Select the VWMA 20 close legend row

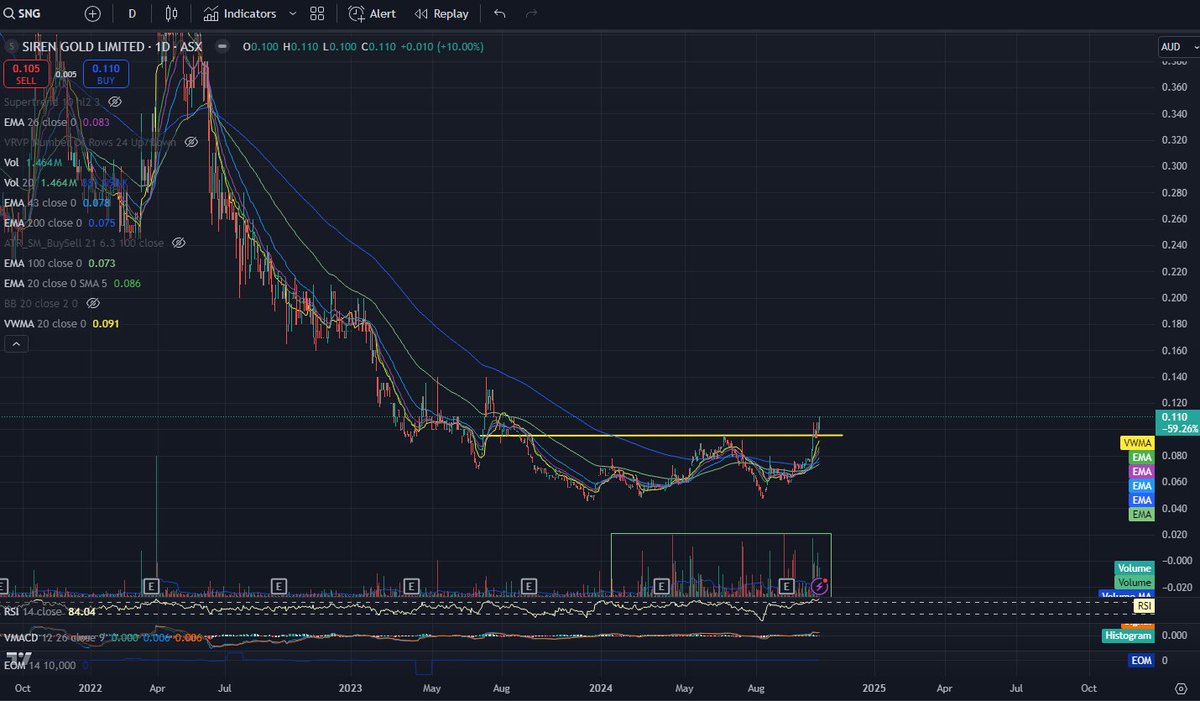(62, 323)
